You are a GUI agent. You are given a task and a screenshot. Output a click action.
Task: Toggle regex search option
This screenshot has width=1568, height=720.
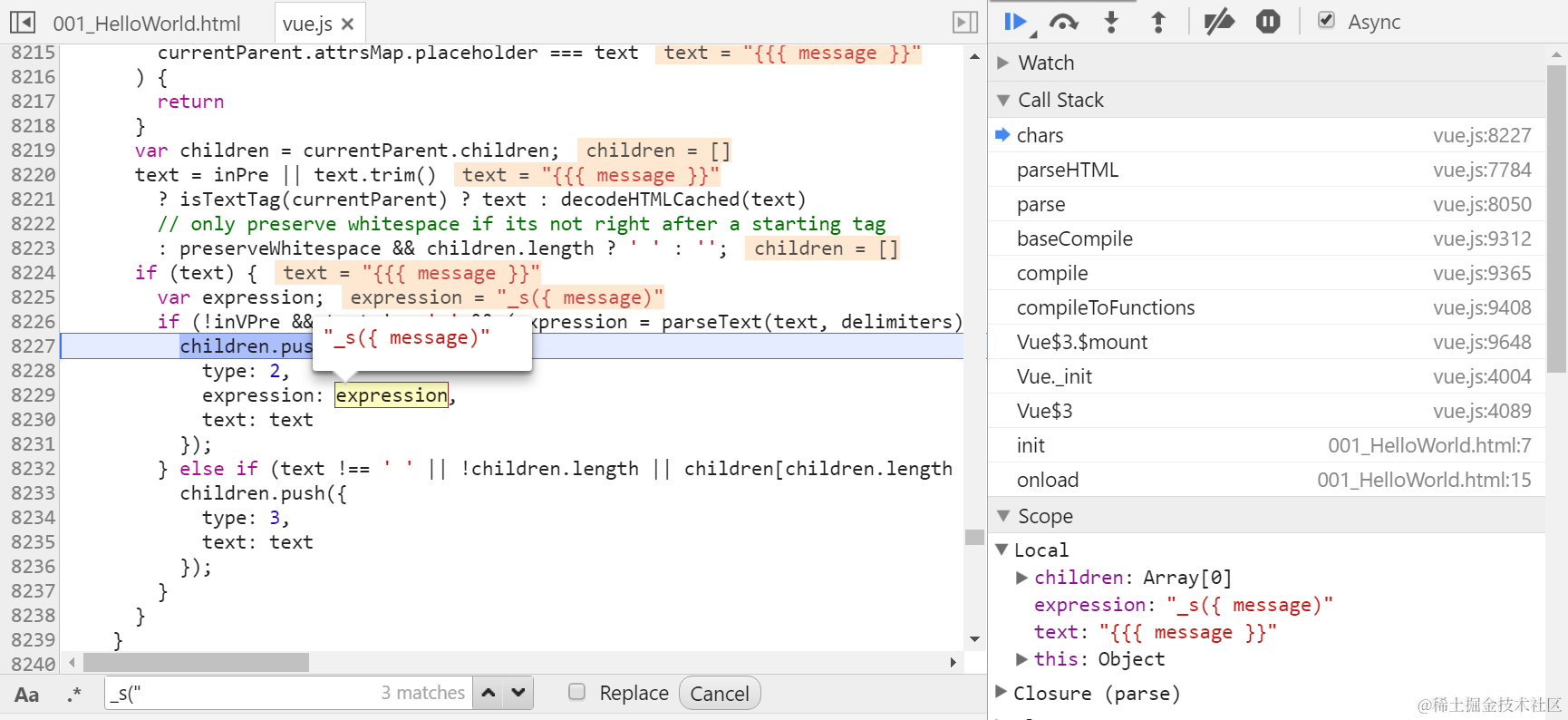[74, 695]
